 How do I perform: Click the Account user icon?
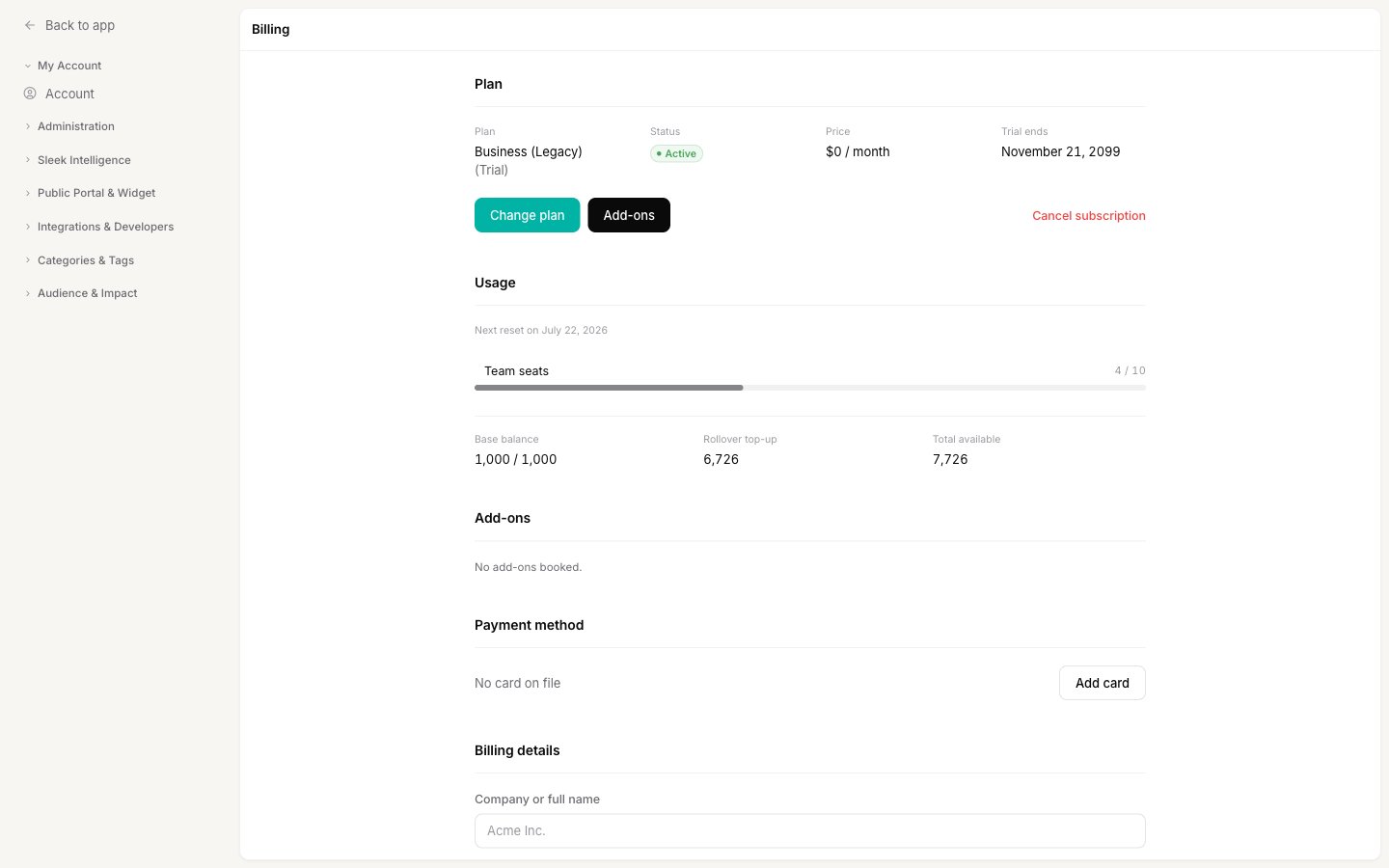[30, 94]
